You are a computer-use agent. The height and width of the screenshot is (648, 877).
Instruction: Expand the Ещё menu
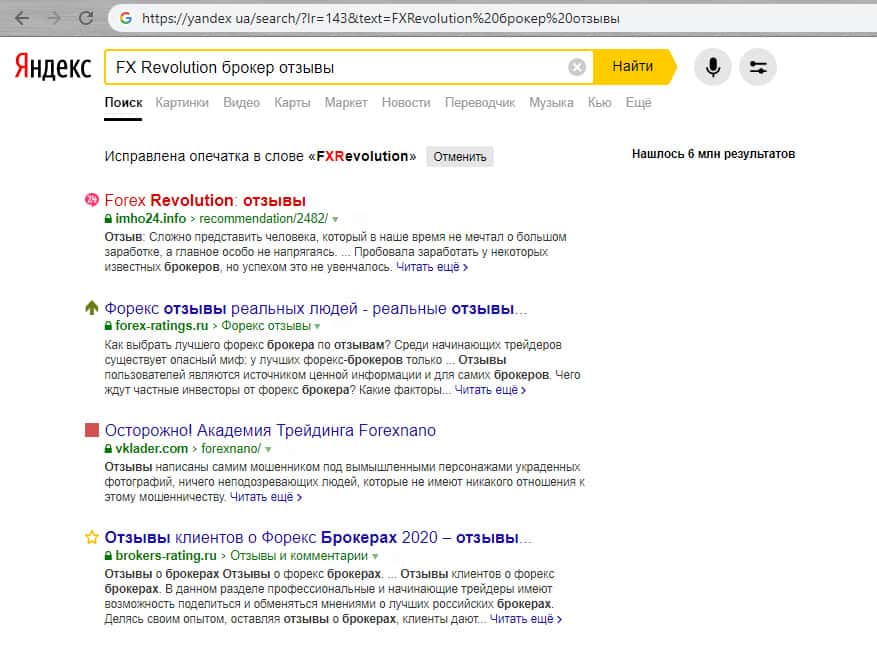tap(638, 103)
